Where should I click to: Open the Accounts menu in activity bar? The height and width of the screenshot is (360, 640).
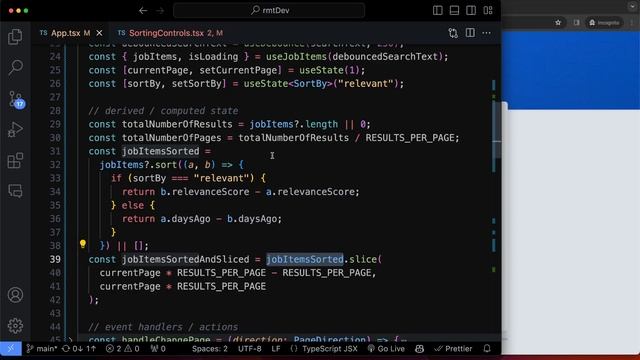15,295
